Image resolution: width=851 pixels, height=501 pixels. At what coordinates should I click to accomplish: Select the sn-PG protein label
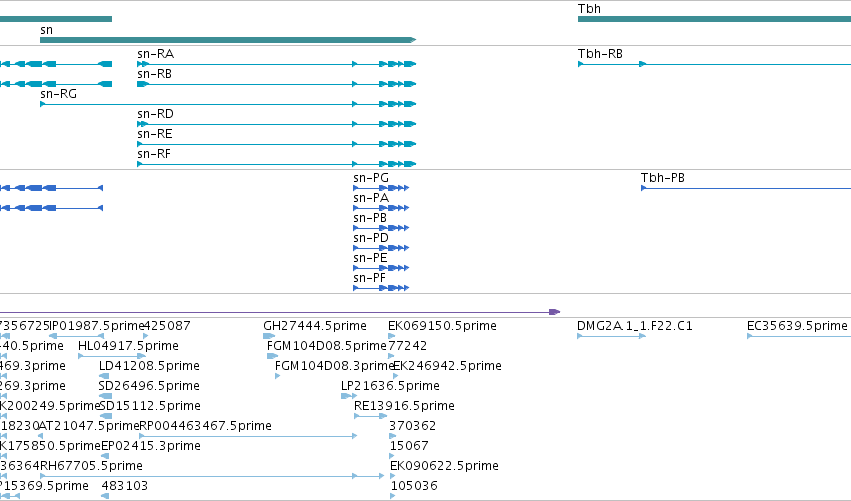(371, 178)
